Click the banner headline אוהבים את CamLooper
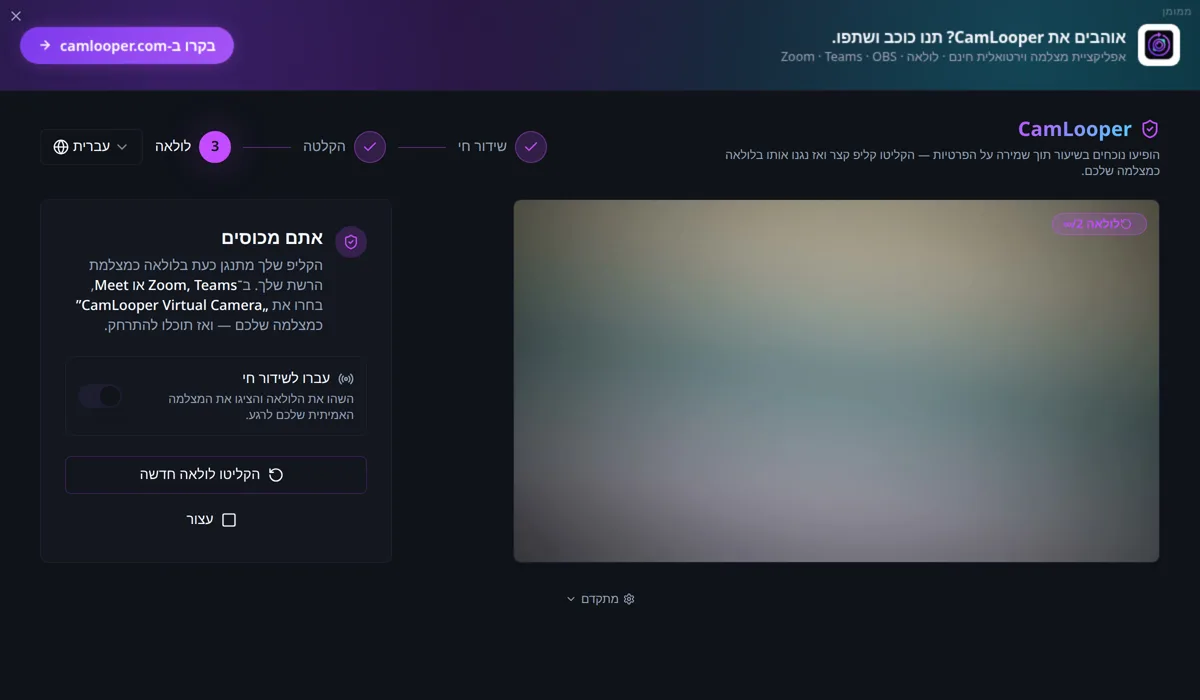Viewport: 1200px width, 700px height. click(979, 37)
